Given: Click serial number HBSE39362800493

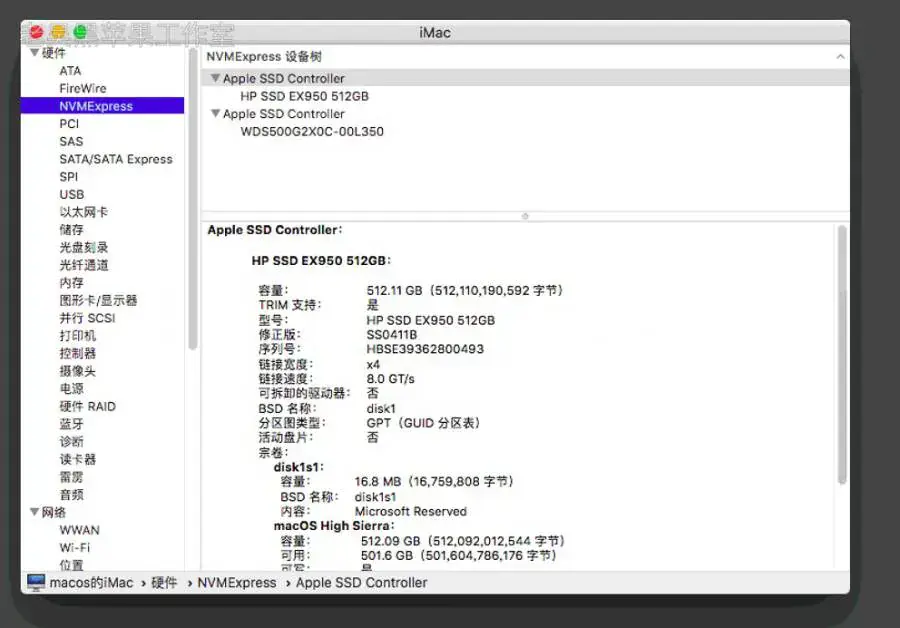Looking at the screenshot, I should tap(425, 349).
